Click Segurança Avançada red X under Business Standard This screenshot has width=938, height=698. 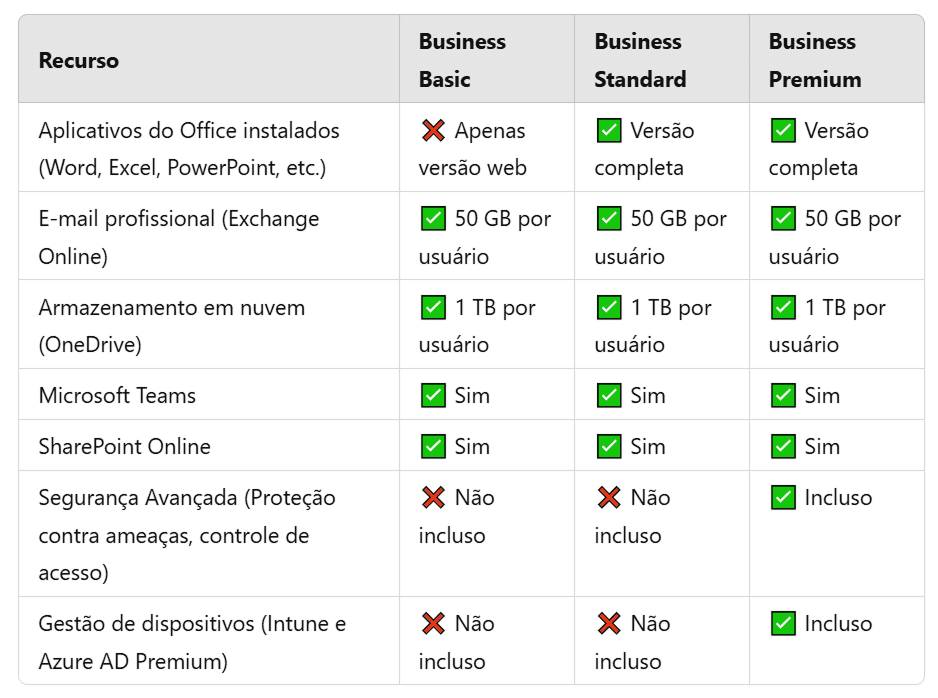[x=608, y=497]
